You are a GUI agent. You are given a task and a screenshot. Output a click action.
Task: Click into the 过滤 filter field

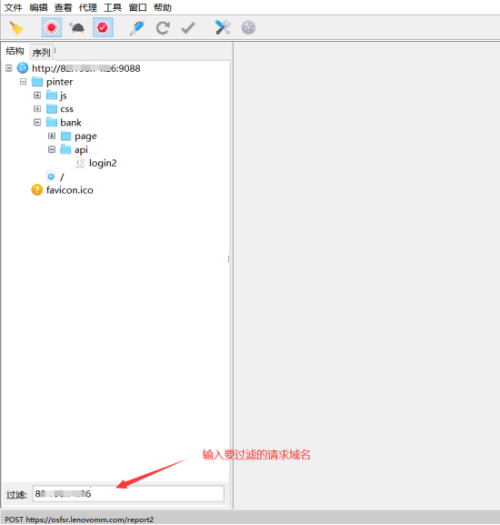click(x=128, y=494)
